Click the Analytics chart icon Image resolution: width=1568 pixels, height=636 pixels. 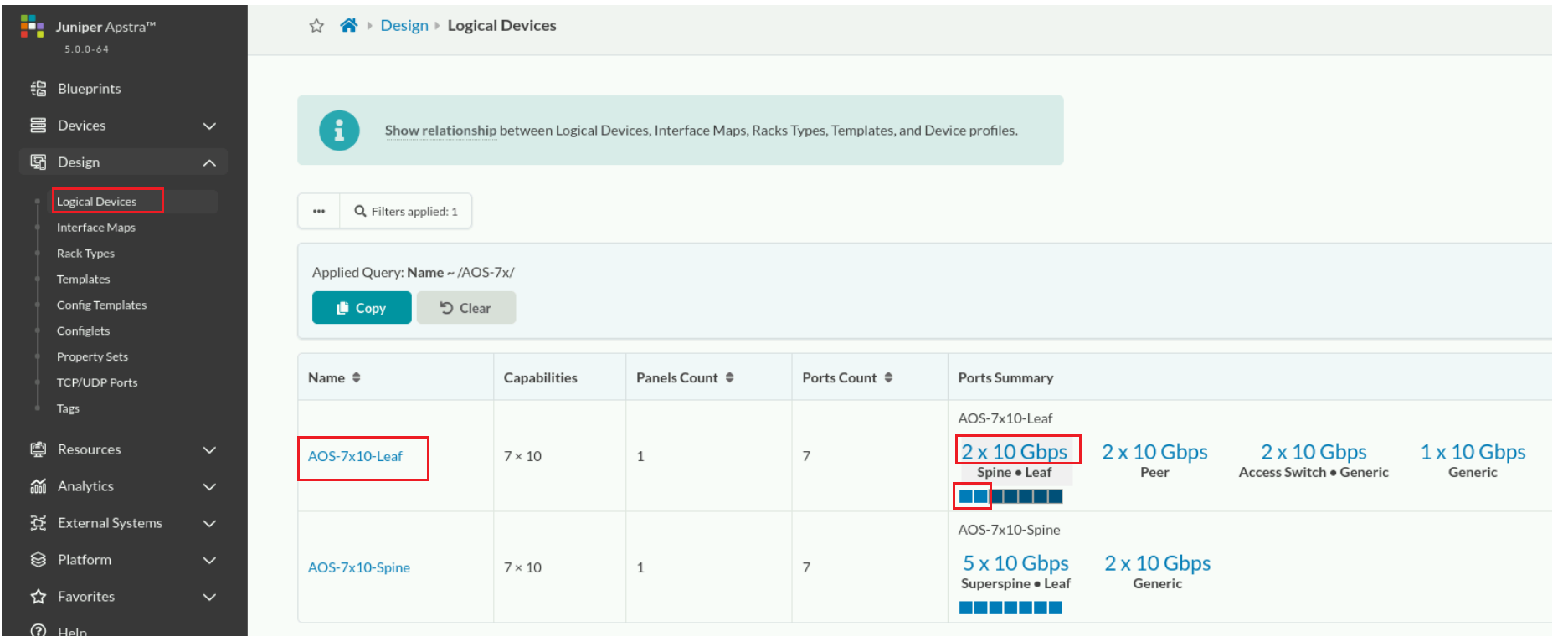[x=39, y=486]
